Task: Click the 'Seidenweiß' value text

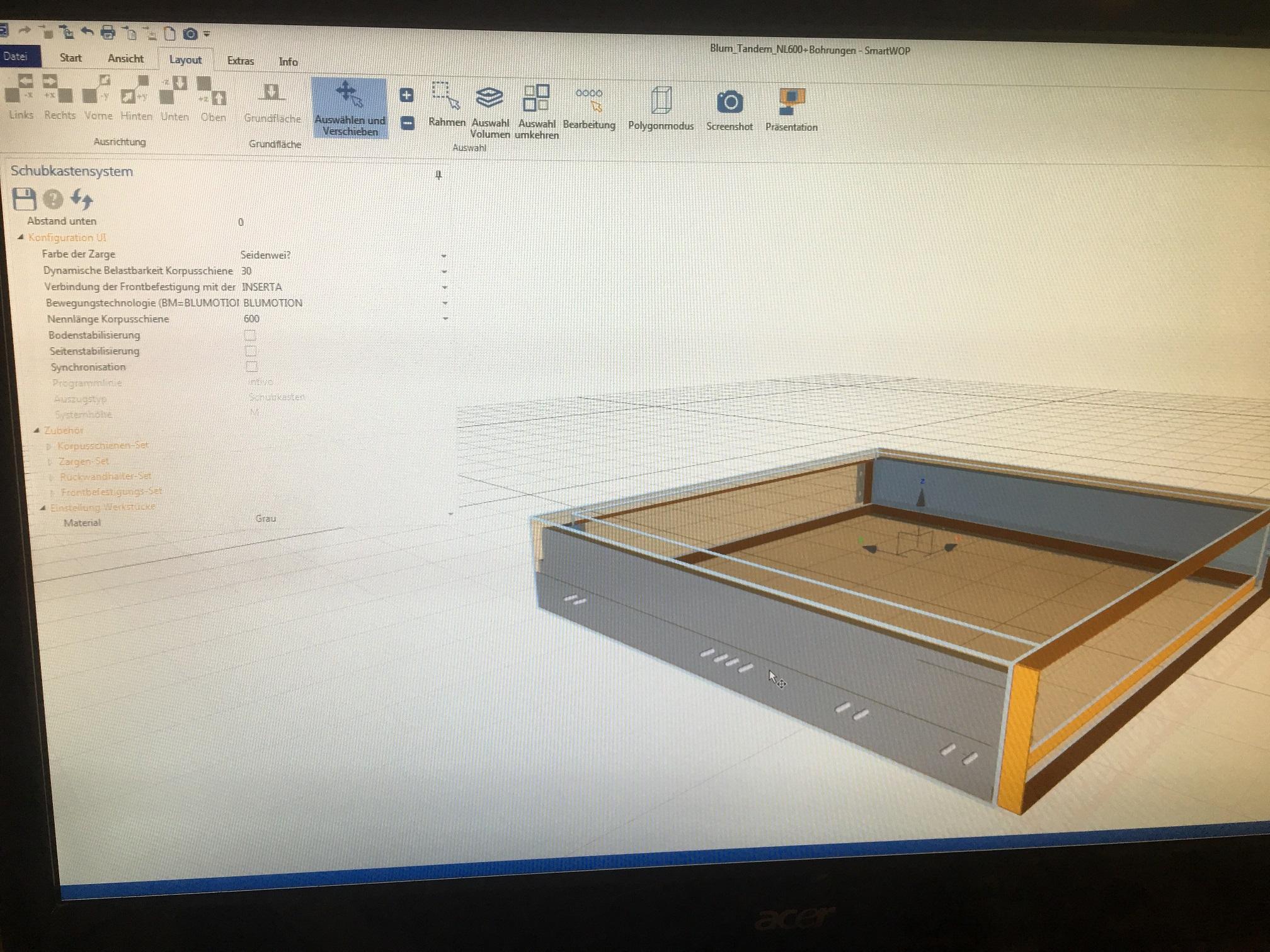Action: 265,255
